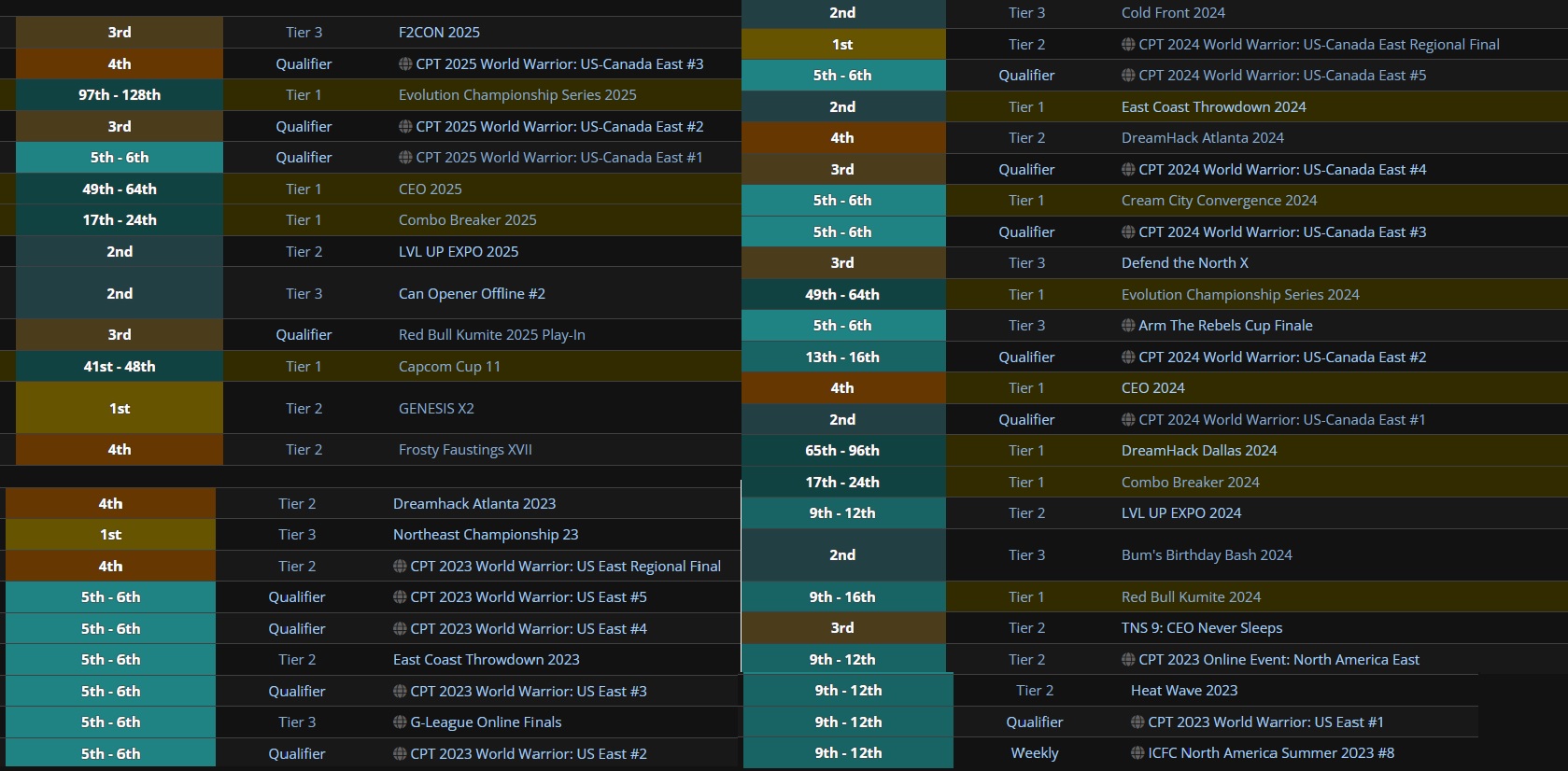Click the globe icon next to CPT 2023 US East #4
1568x771 pixels.
(x=400, y=629)
